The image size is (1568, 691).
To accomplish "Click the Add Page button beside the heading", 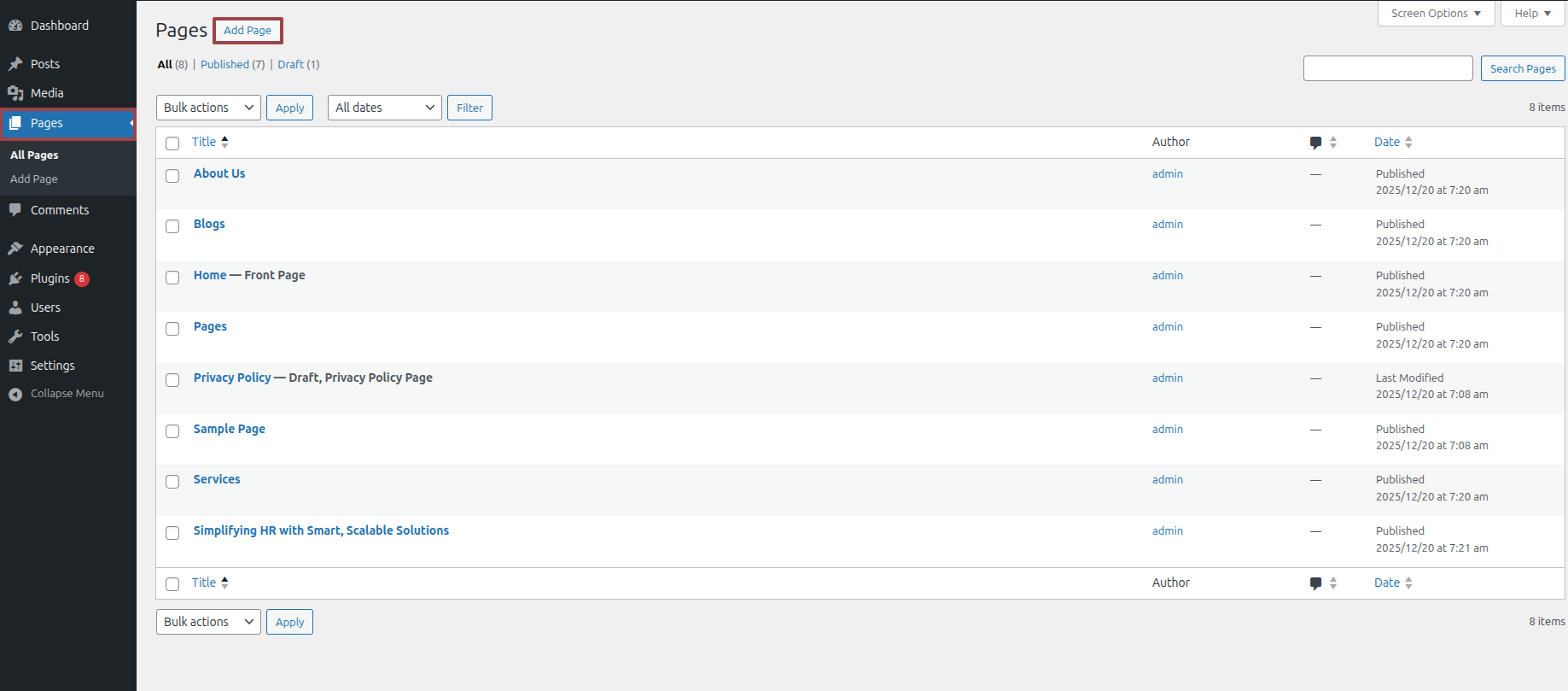I will click(x=248, y=31).
